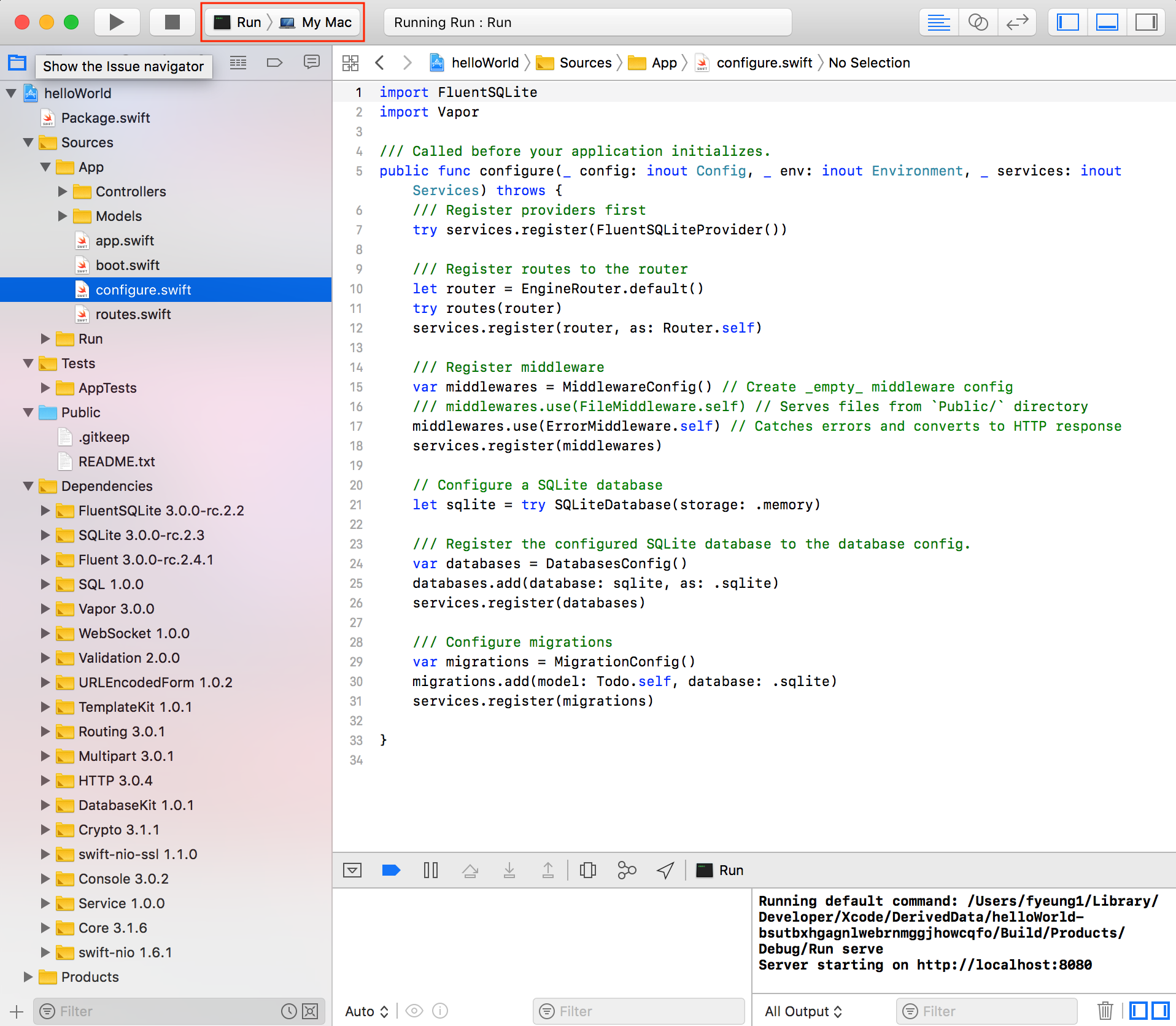Open the Debug Memory Graph
The height and width of the screenshot is (1026, 1176).
pos(626,870)
